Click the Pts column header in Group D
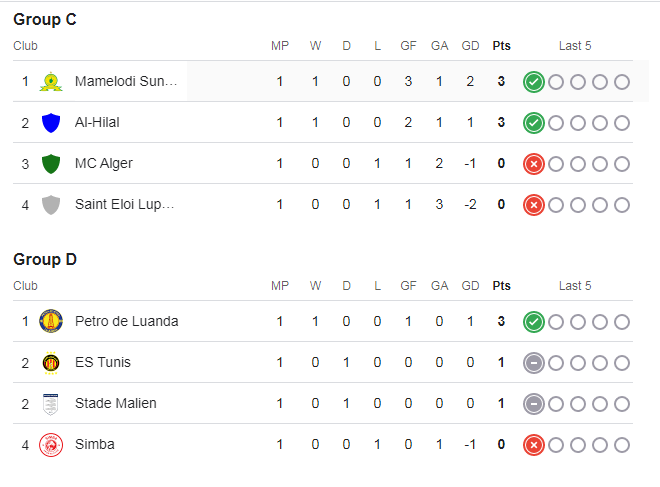 point(501,285)
